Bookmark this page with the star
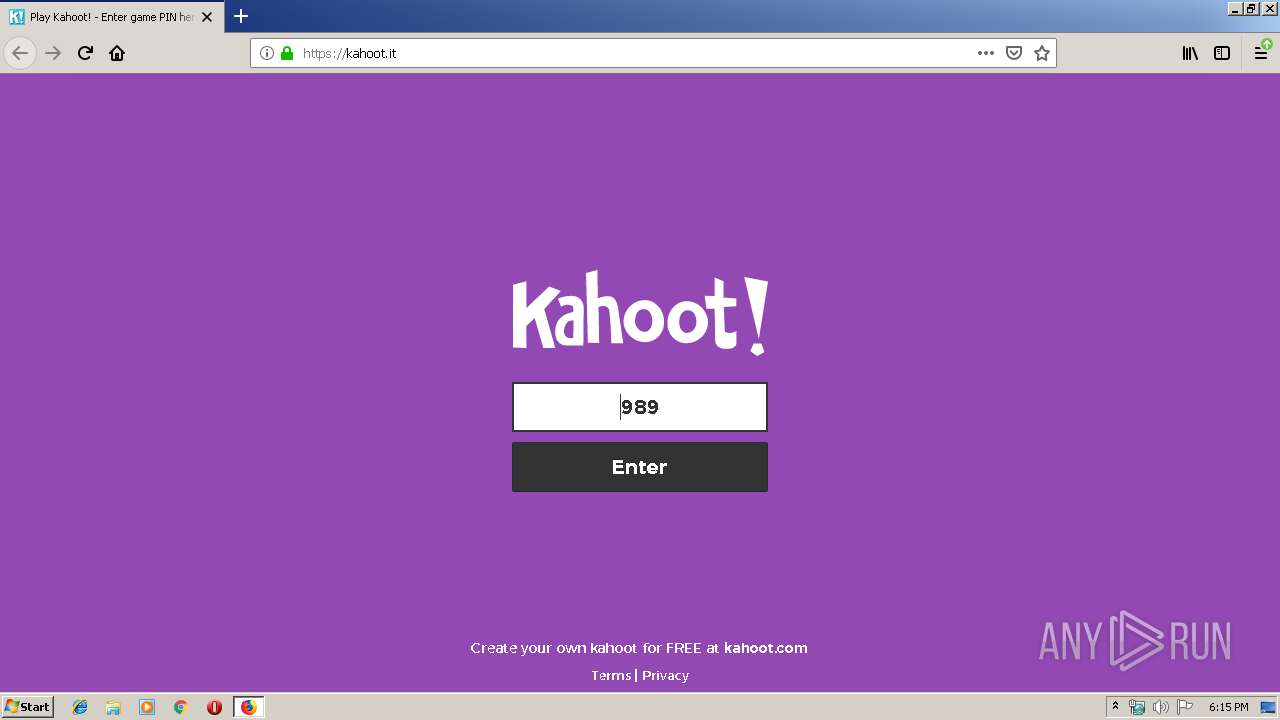 (x=1042, y=53)
